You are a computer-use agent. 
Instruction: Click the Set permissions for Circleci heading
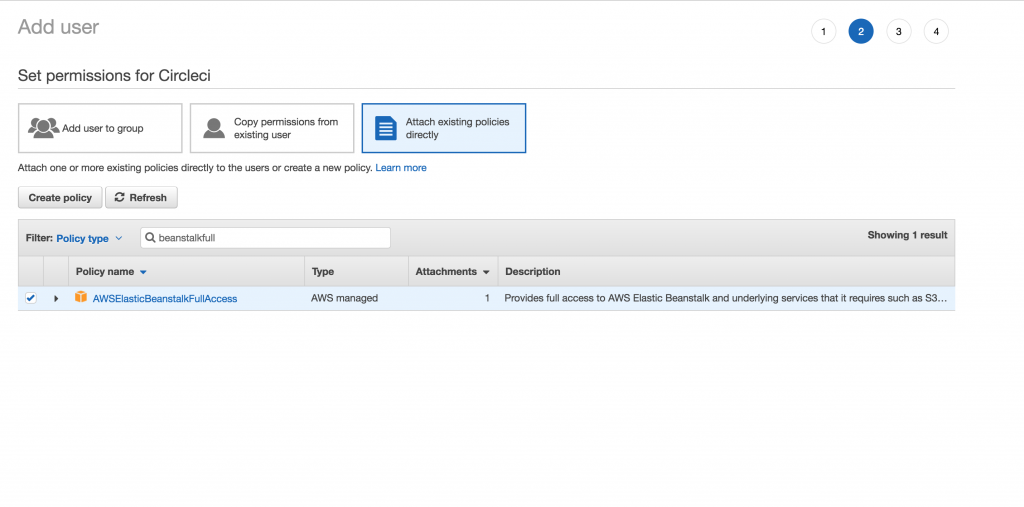click(114, 76)
